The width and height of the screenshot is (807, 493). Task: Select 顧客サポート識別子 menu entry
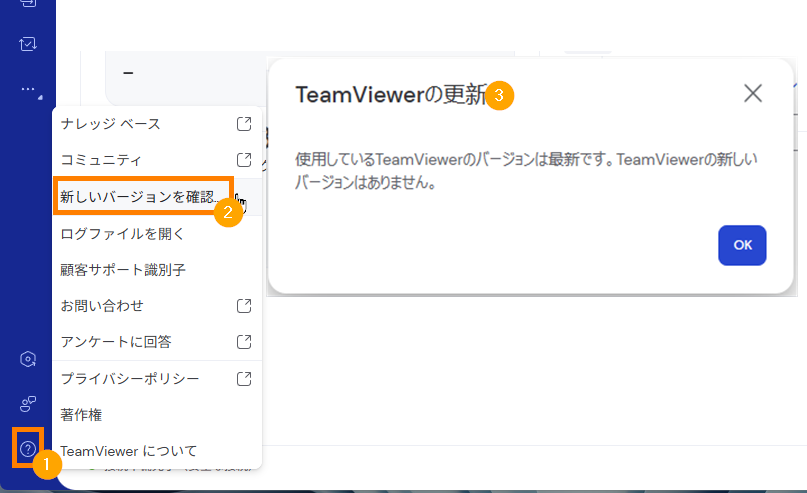point(157,270)
